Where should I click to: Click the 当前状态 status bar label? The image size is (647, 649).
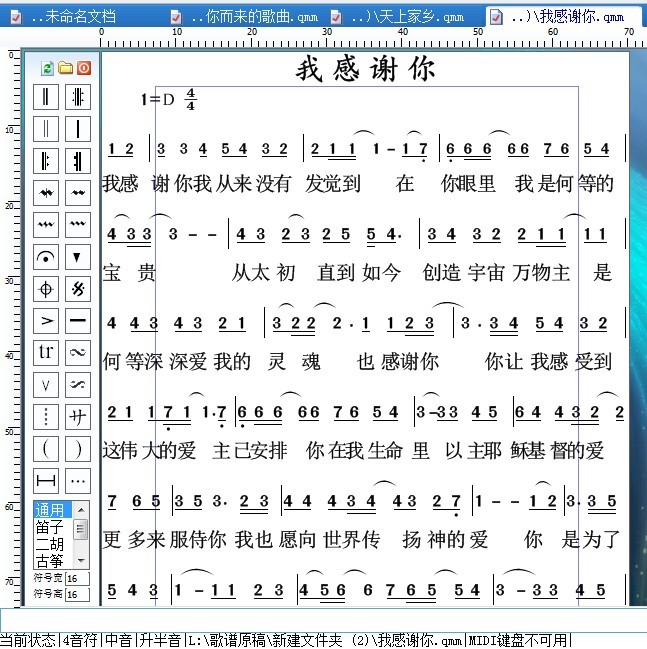tap(28, 640)
